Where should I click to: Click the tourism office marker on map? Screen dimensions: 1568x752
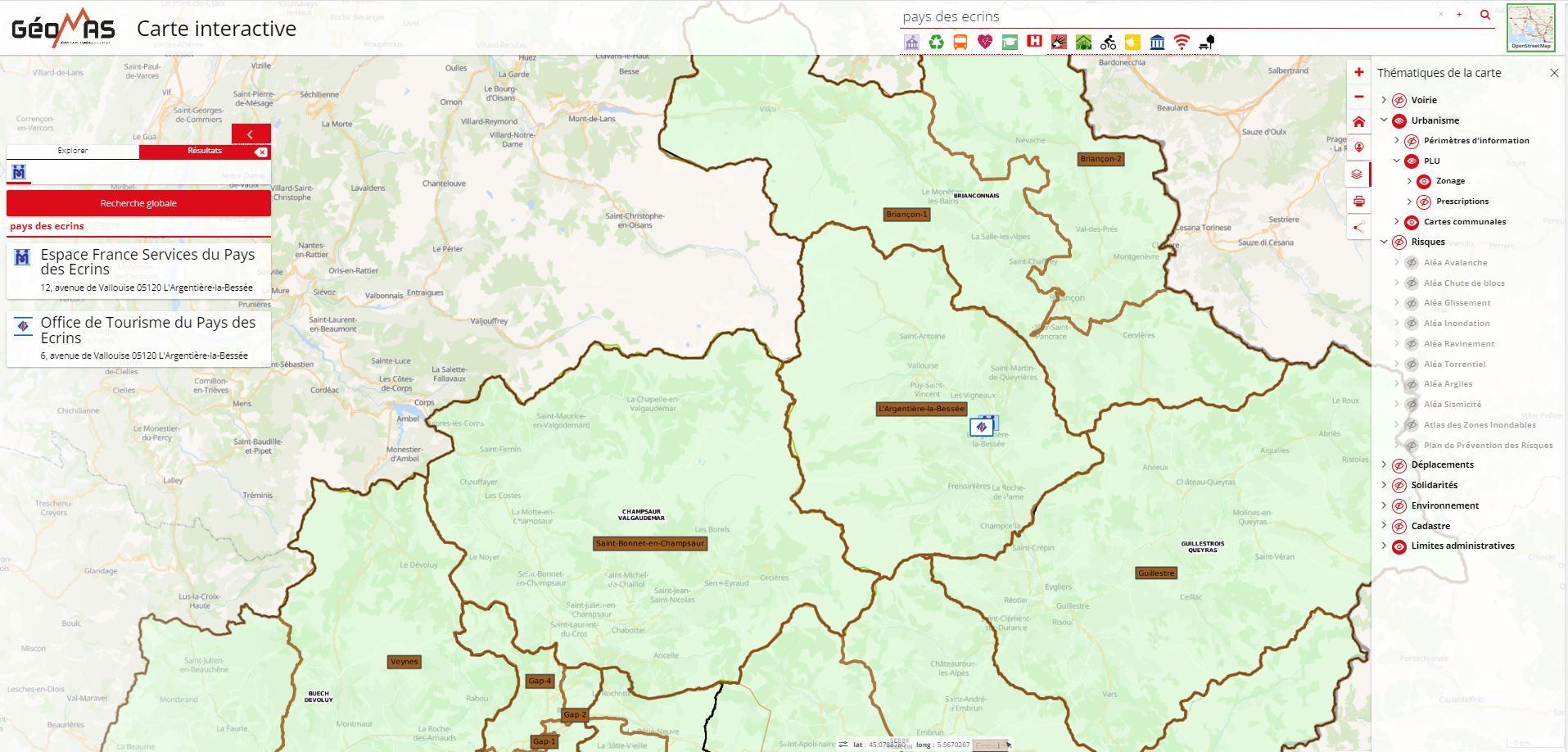pos(982,427)
